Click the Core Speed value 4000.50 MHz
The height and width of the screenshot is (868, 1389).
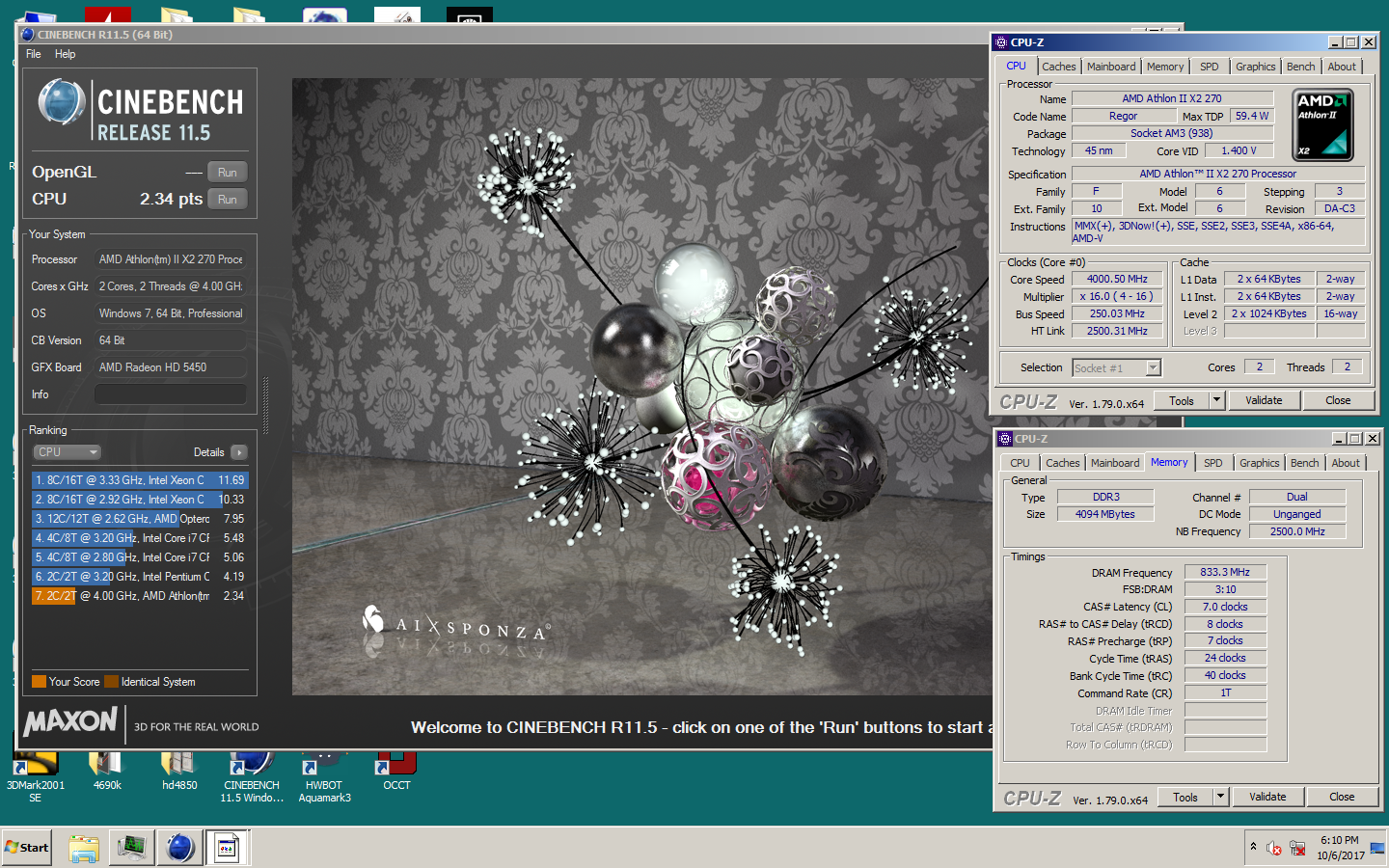point(1117,280)
